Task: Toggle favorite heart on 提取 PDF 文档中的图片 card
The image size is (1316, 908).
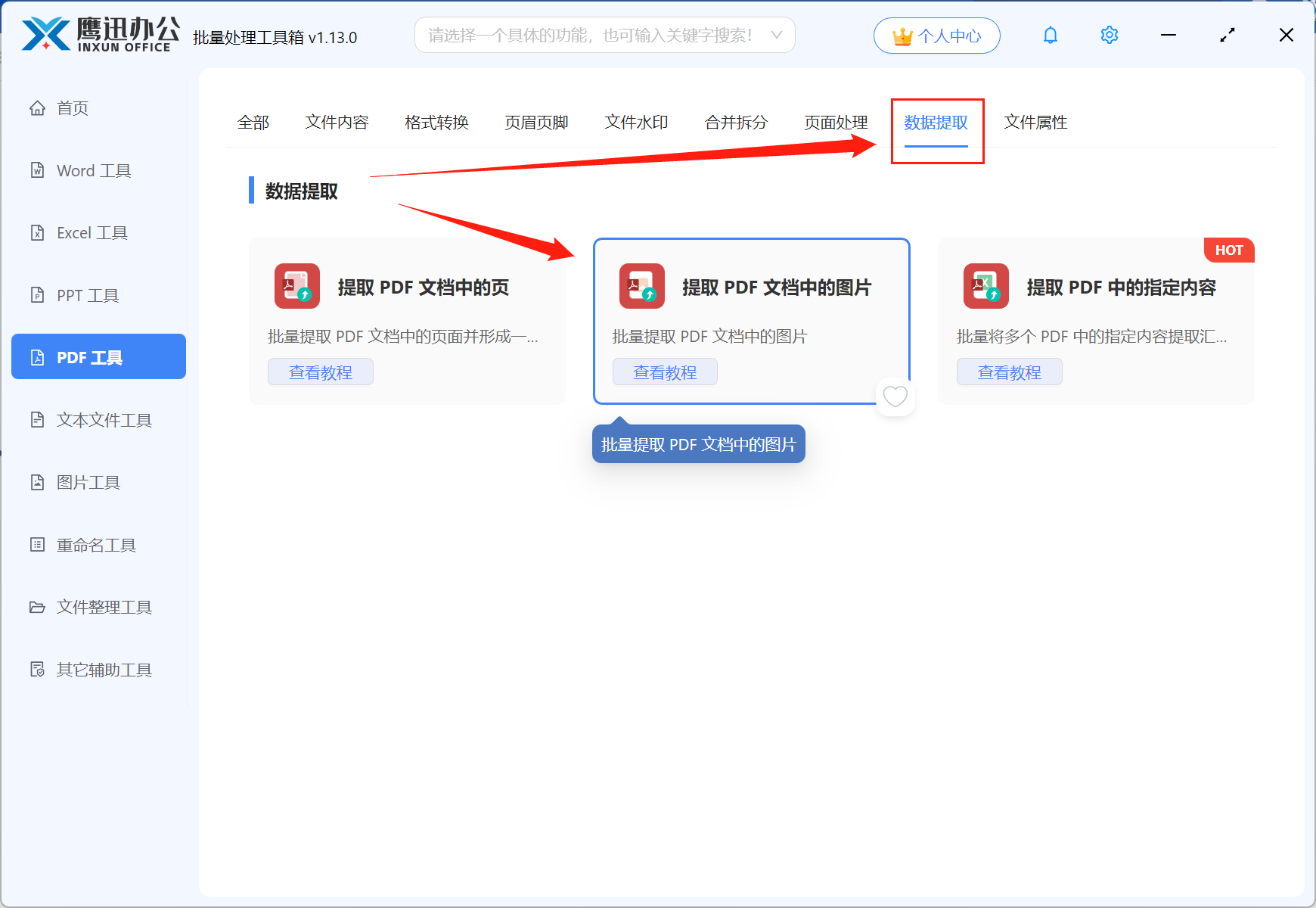Action: pos(895,396)
